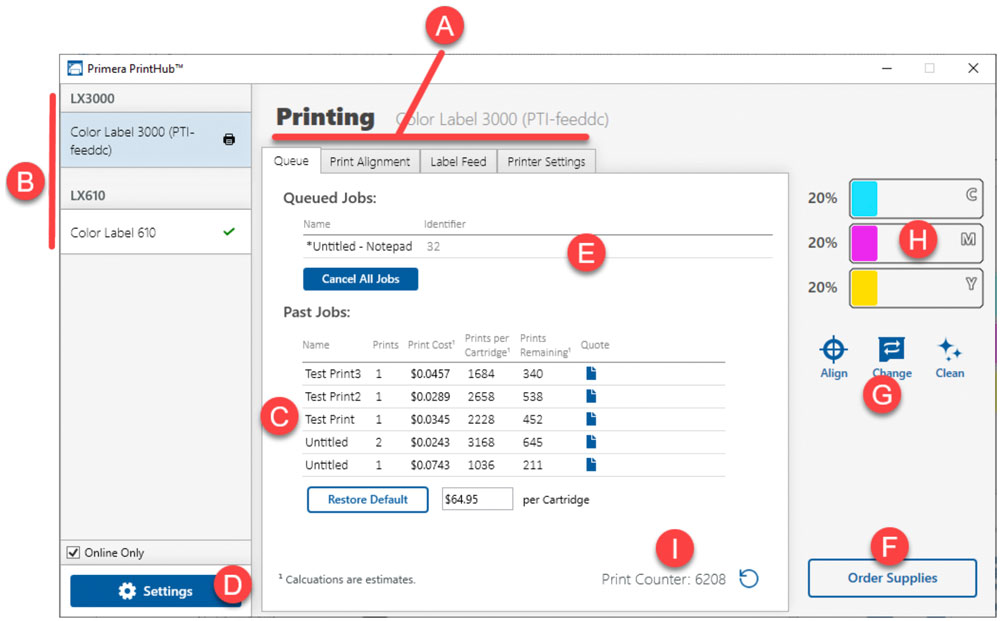Select the Color Label 610 printer
Viewport: 1000px width, 621px height.
156,232
